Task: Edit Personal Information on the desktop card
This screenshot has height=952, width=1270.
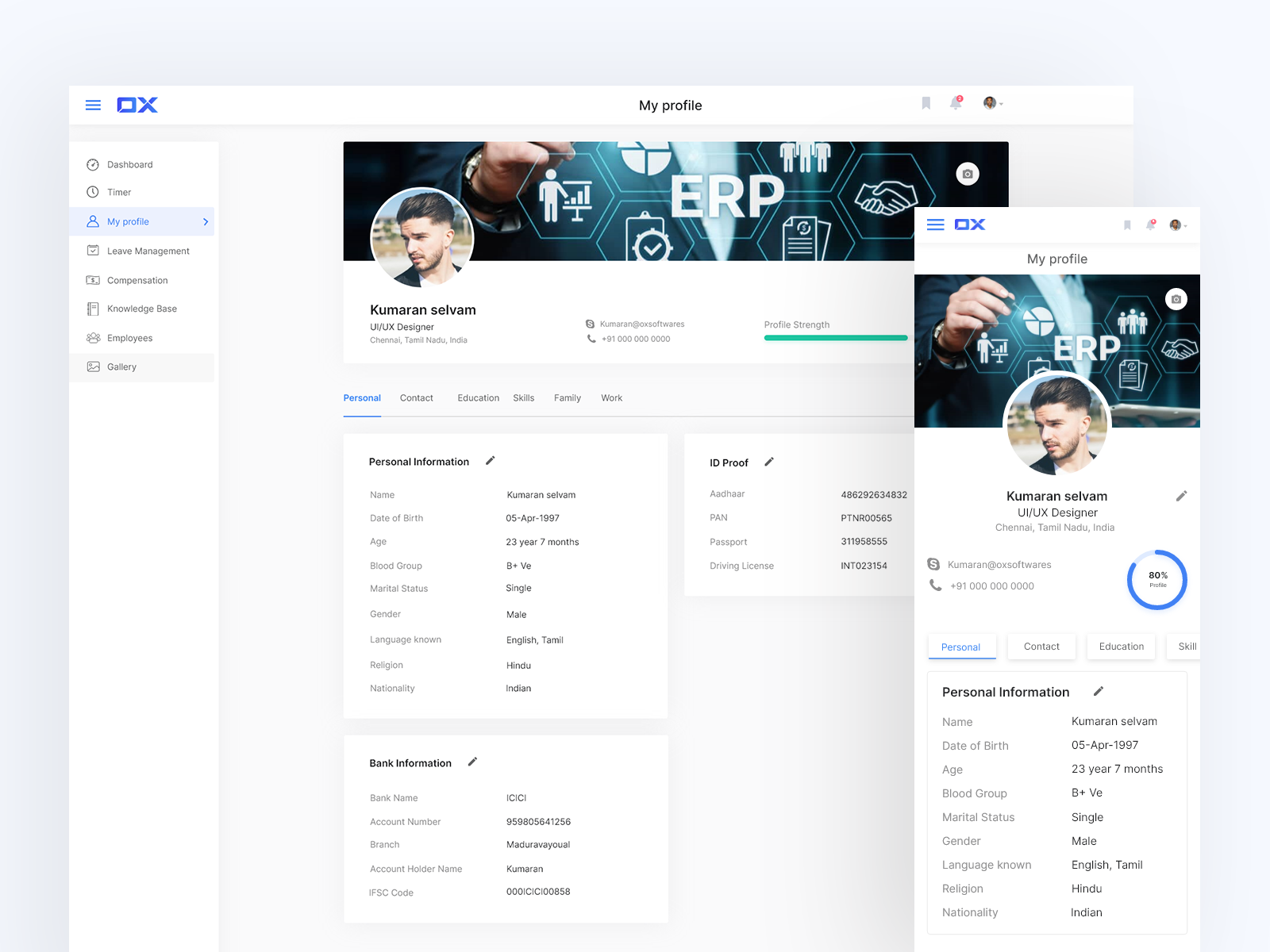Action: (x=491, y=461)
